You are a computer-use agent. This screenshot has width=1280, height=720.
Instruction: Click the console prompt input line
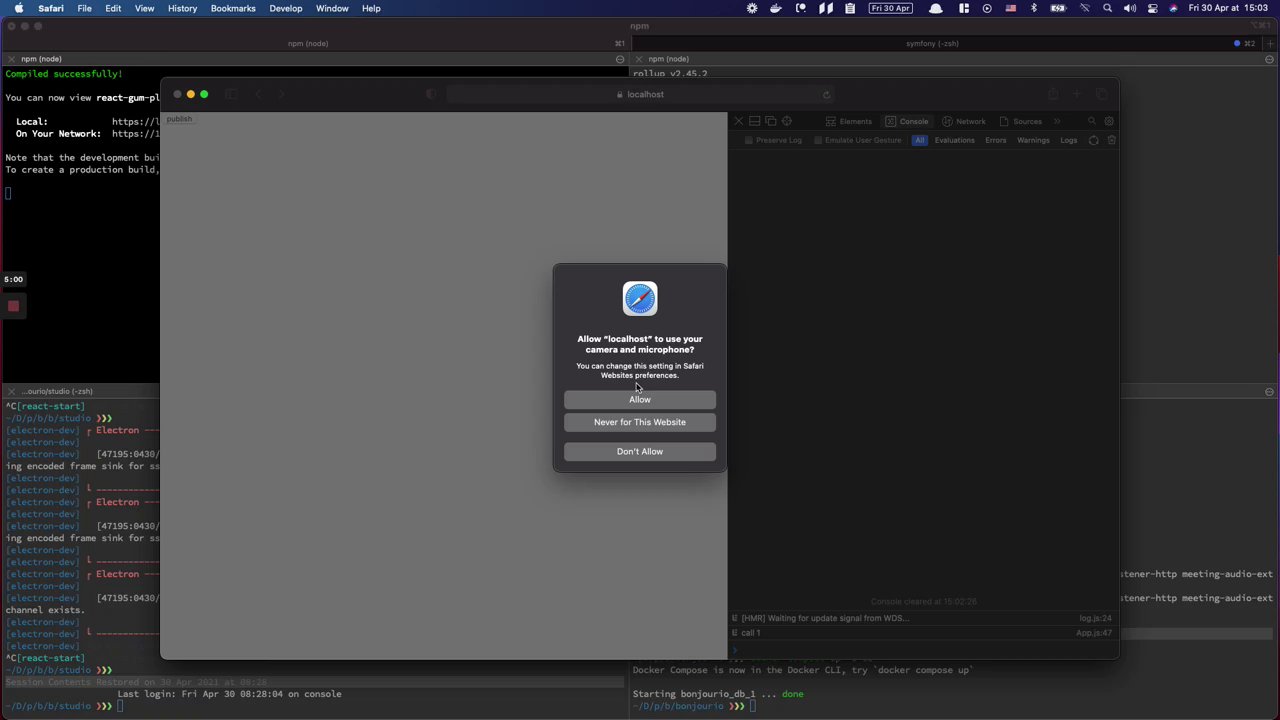[x=925, y=649]
